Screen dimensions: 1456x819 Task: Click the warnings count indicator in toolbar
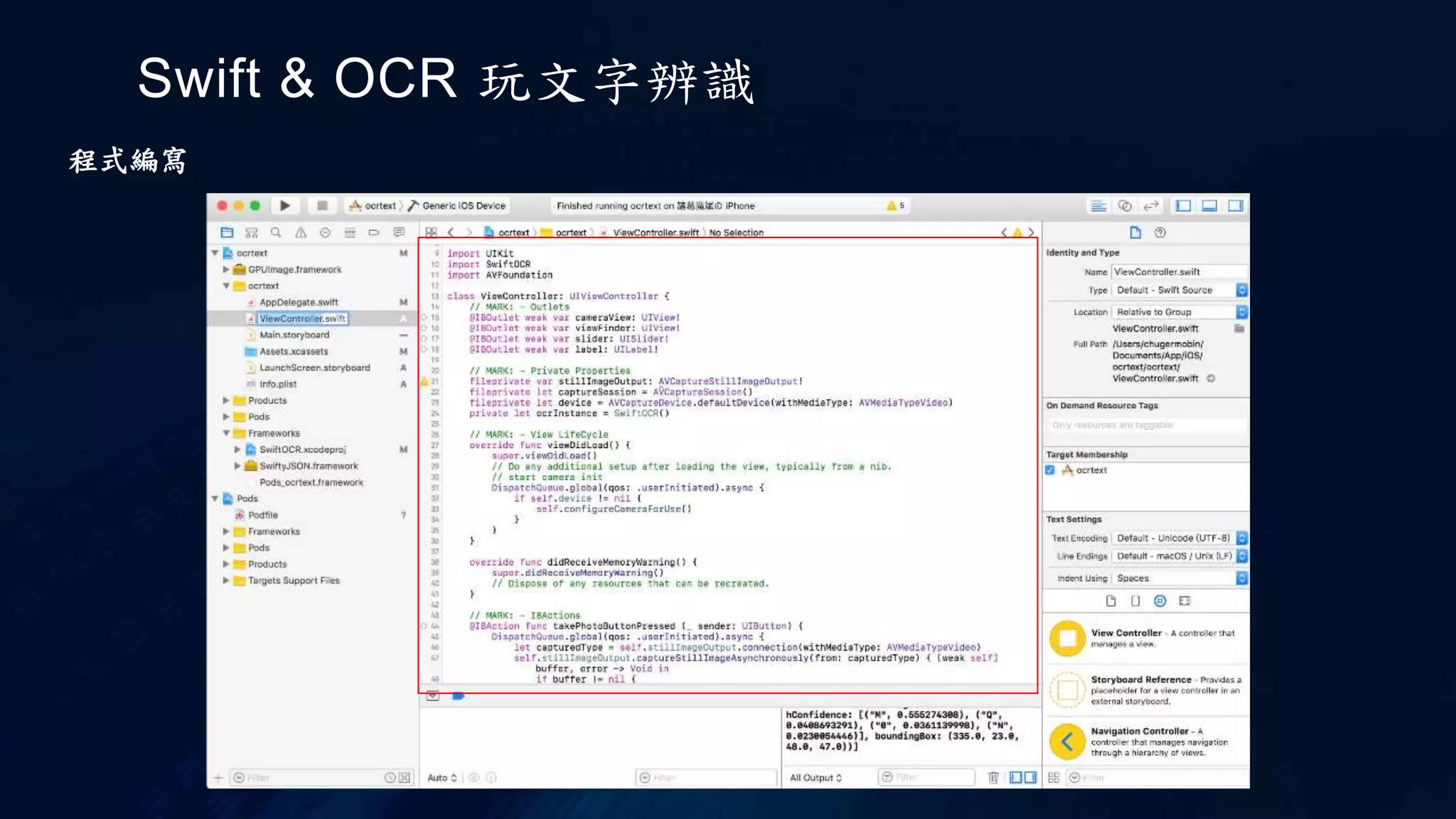[895, 205]
